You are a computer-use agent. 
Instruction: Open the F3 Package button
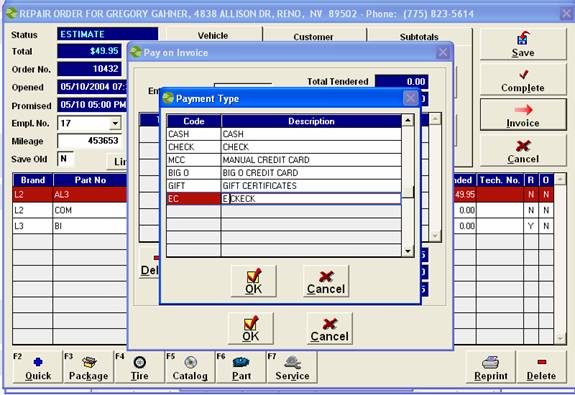88,367
